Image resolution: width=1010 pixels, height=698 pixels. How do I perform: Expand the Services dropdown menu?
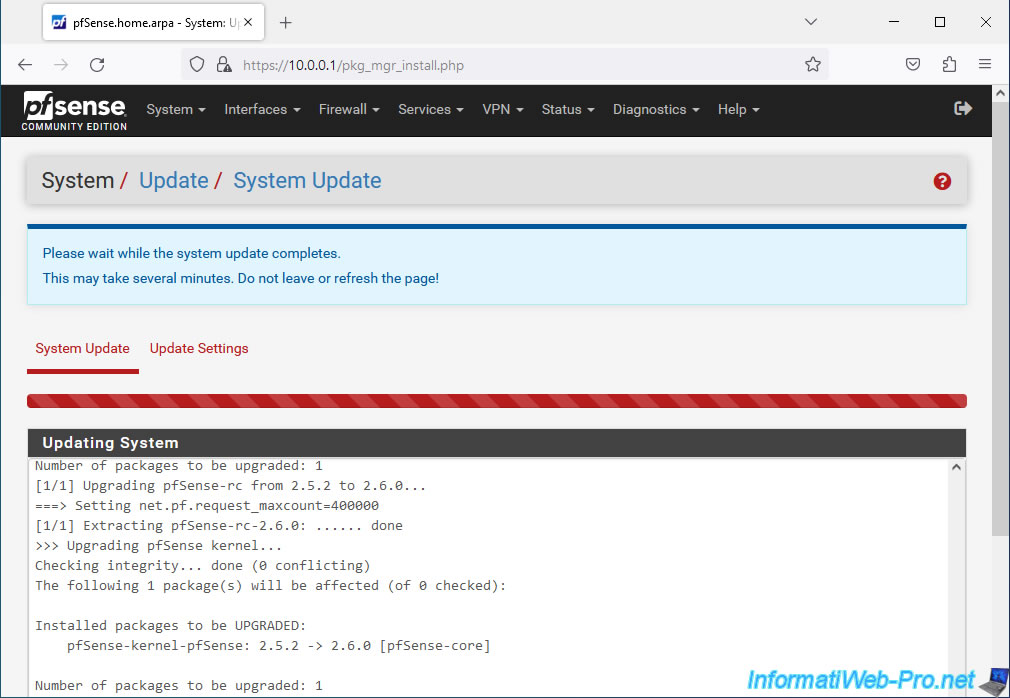(431, 109)
